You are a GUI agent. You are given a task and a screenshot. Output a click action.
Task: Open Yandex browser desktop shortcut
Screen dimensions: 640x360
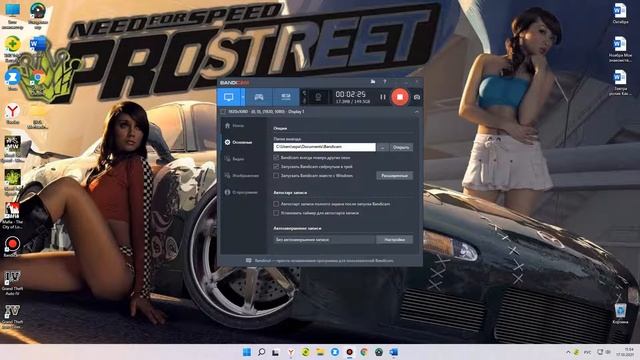click(x=12, y=114)
